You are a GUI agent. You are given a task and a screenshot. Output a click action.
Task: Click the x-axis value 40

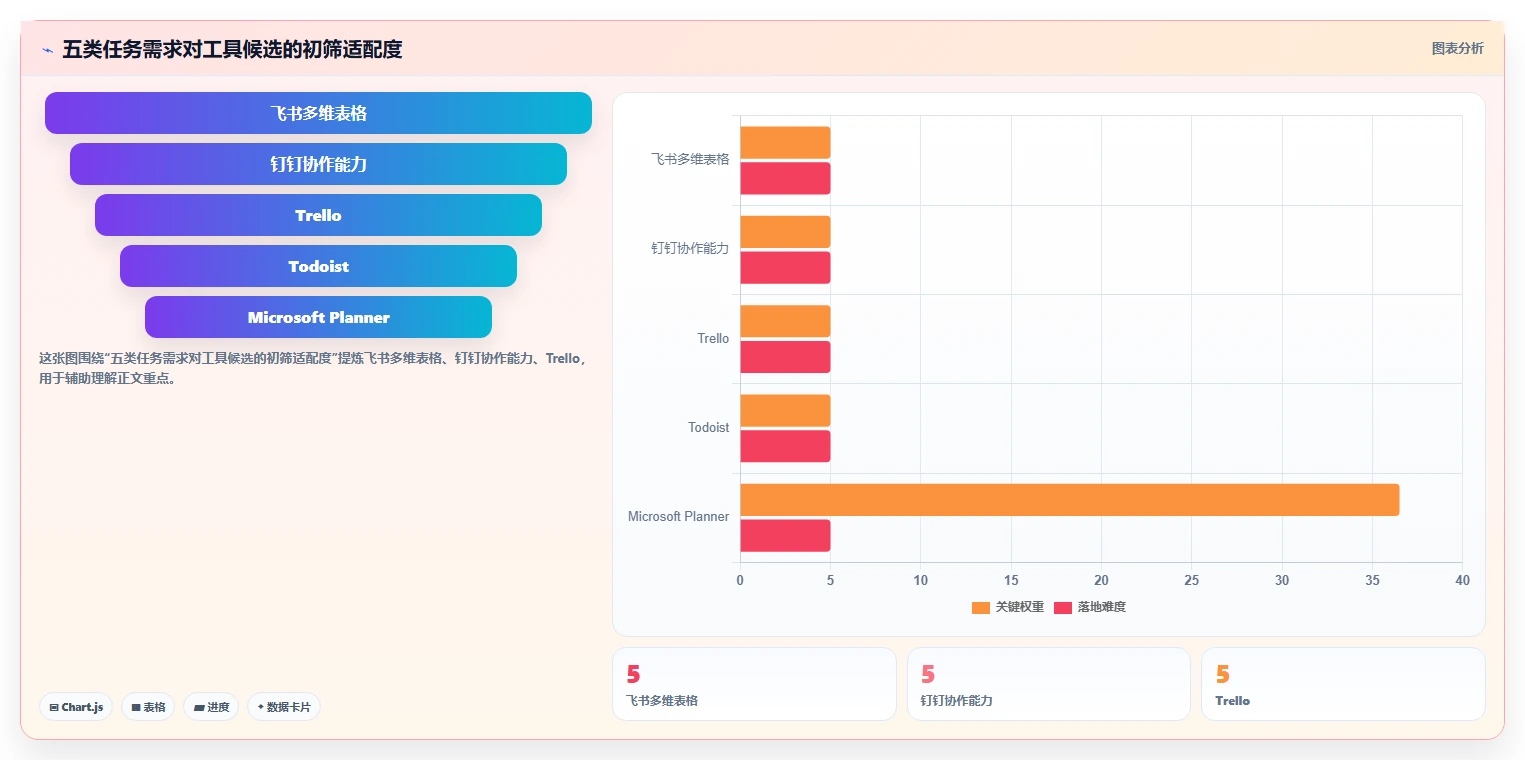1462,580
